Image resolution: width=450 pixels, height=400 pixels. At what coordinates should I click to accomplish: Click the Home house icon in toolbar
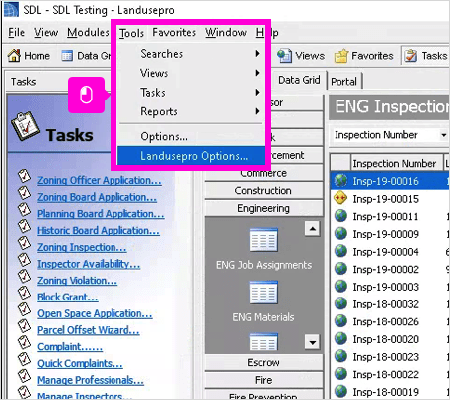[x=14, y=56]
